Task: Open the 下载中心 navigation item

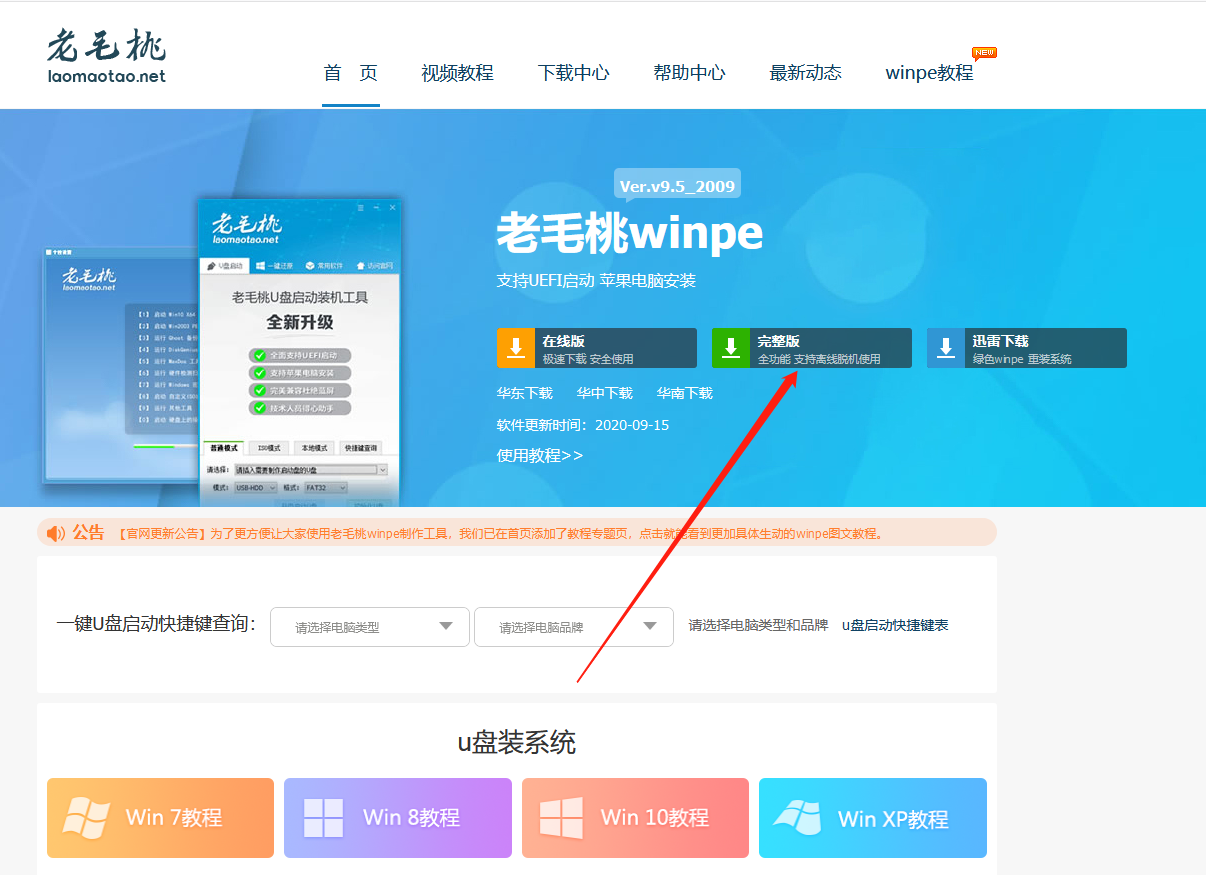Action: [x=573, y=73]
